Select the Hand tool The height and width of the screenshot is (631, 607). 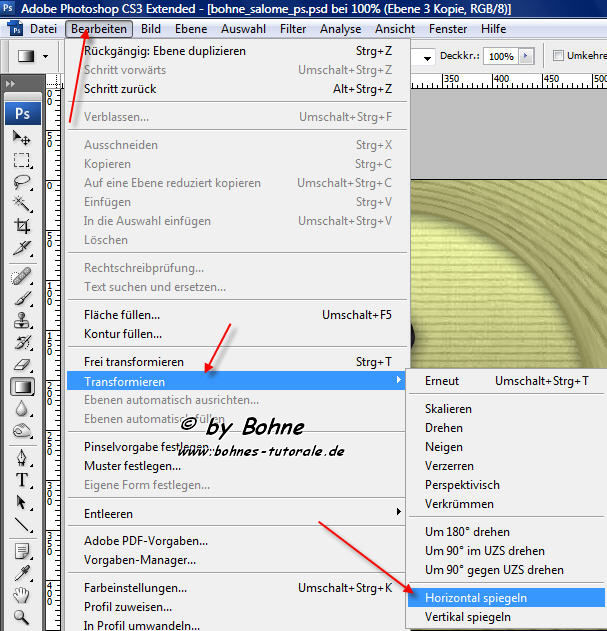pyautogui.click(x=22, y=595)
